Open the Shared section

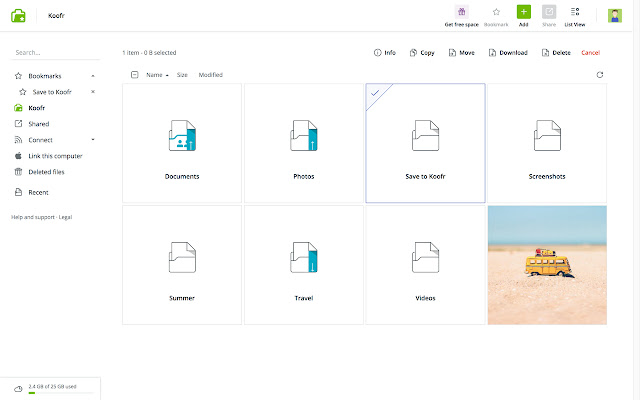point(39,124)
